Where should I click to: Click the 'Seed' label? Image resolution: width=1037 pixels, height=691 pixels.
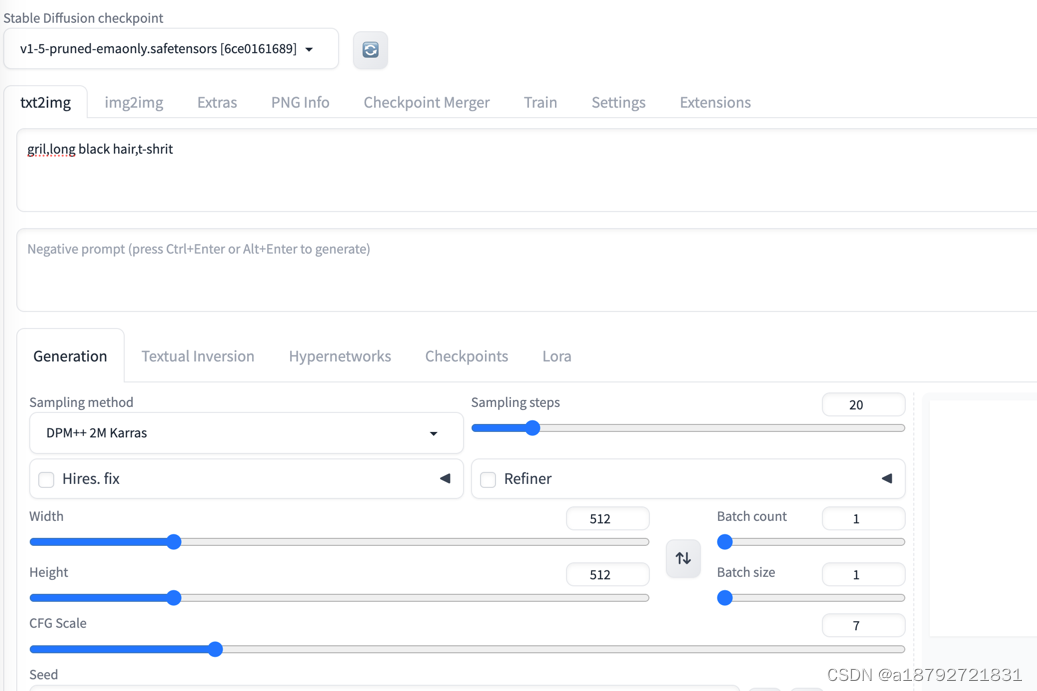pos(44,674)
